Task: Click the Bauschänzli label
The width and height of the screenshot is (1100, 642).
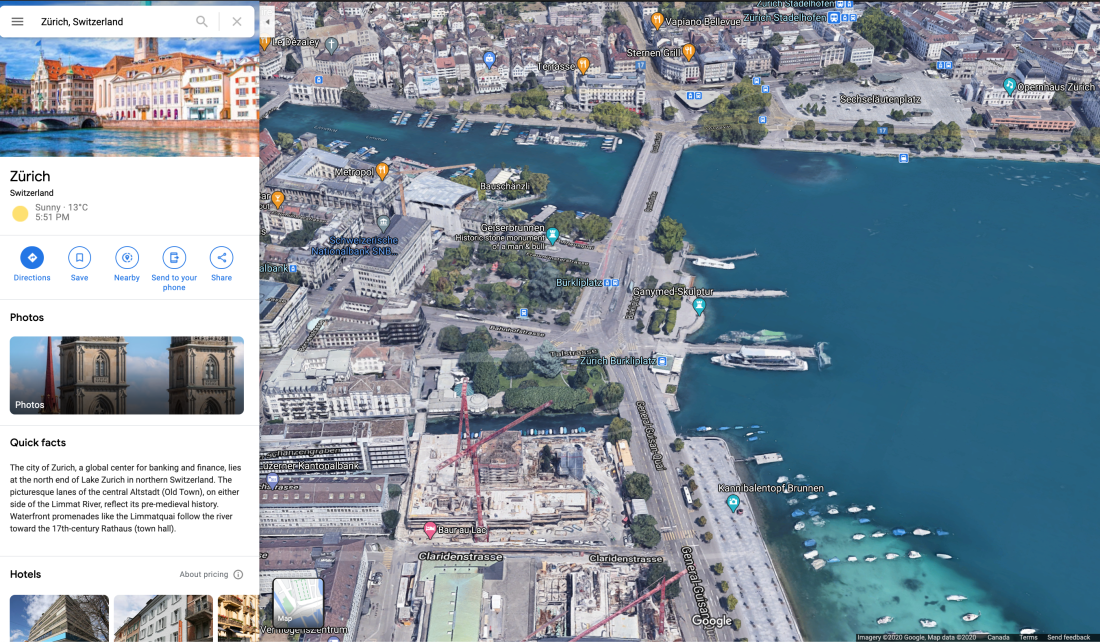Action: click(x=504, y=186)
